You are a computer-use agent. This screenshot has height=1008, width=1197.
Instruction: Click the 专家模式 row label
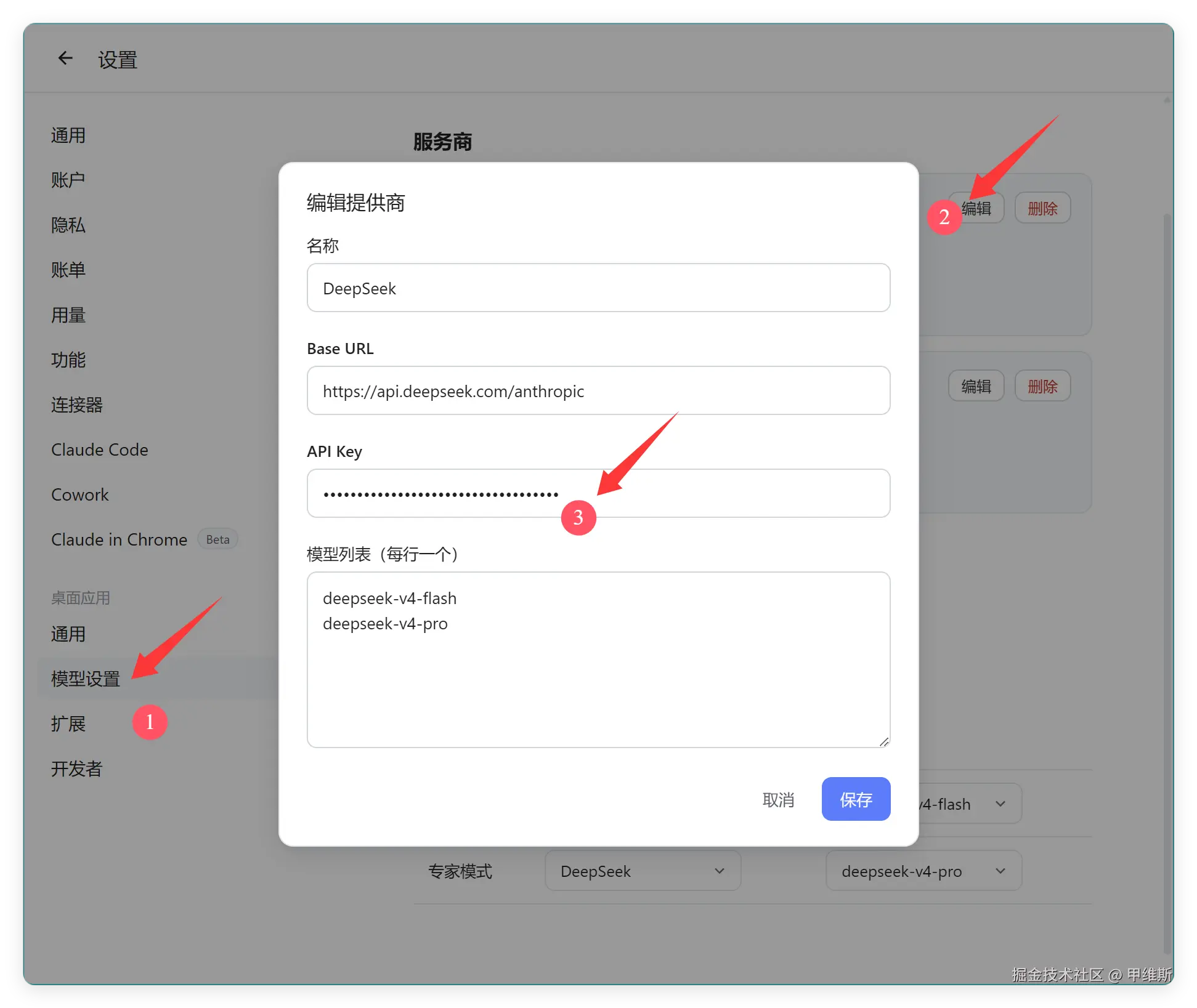[460, 871]
